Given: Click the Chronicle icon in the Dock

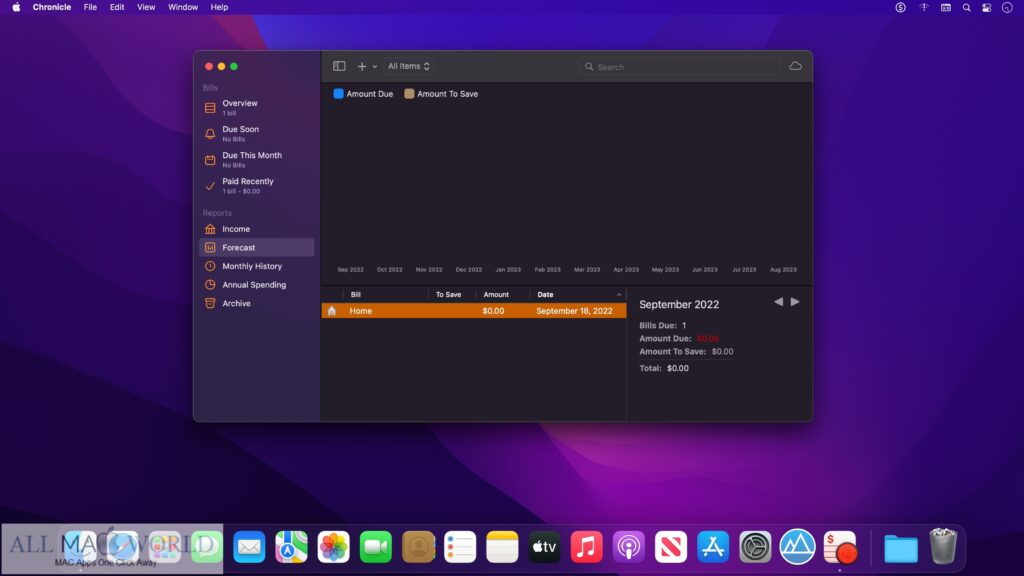Looking at the screenshot, I should pyautogui.click(x=840, y=547).
